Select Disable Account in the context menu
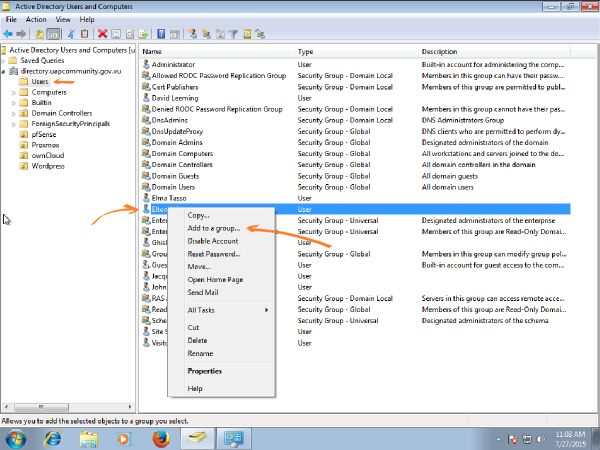The image size is (600, 450). coord(222,241)
